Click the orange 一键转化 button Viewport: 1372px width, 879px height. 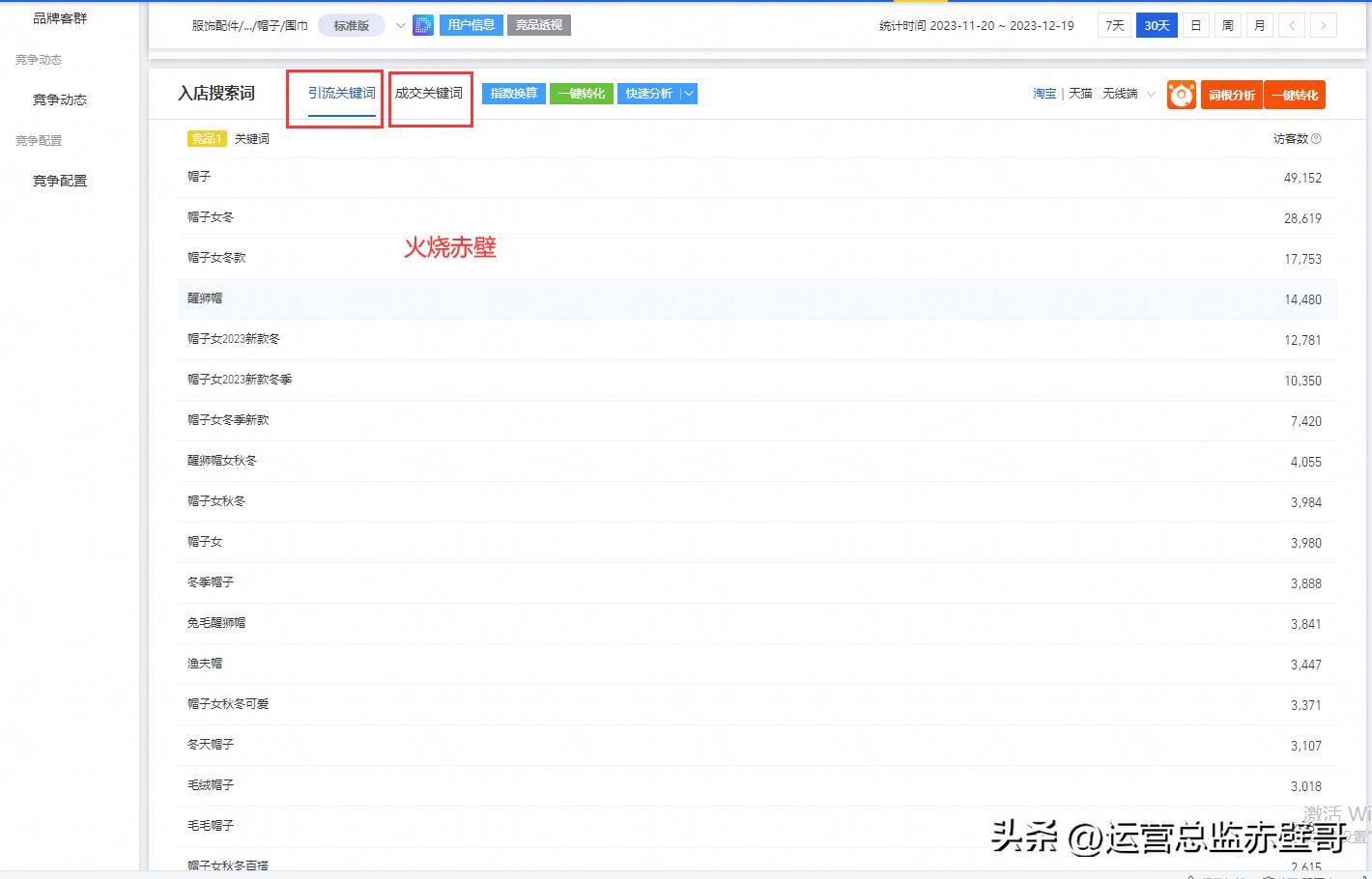[1295, 95]
